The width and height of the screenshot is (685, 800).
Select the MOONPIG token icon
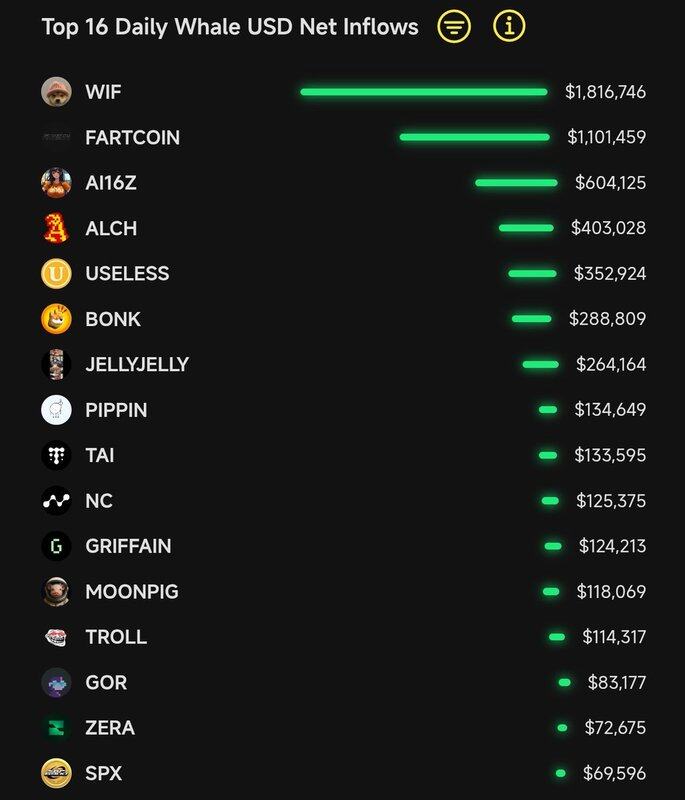(x=56, y=592)
